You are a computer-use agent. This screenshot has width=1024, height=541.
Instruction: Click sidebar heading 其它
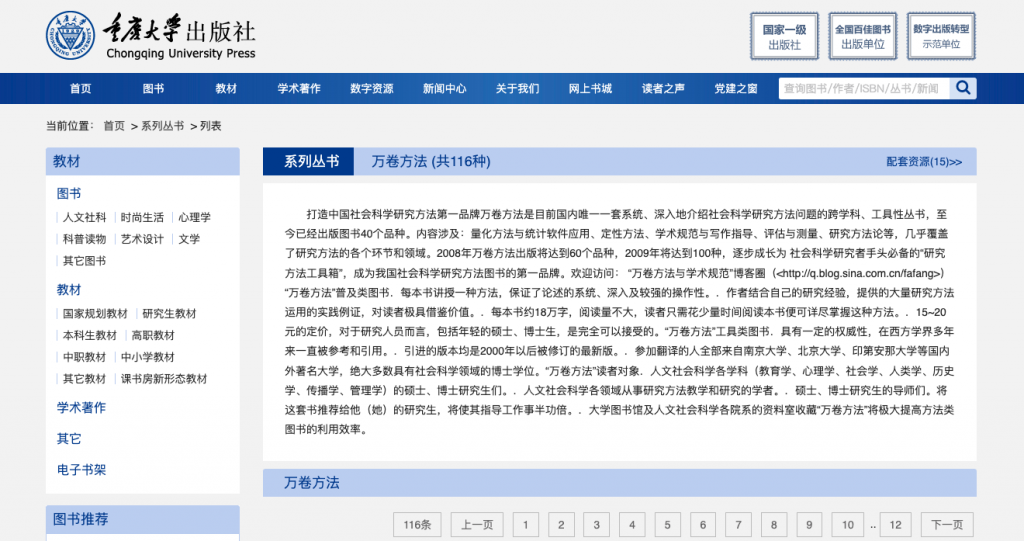69,438
